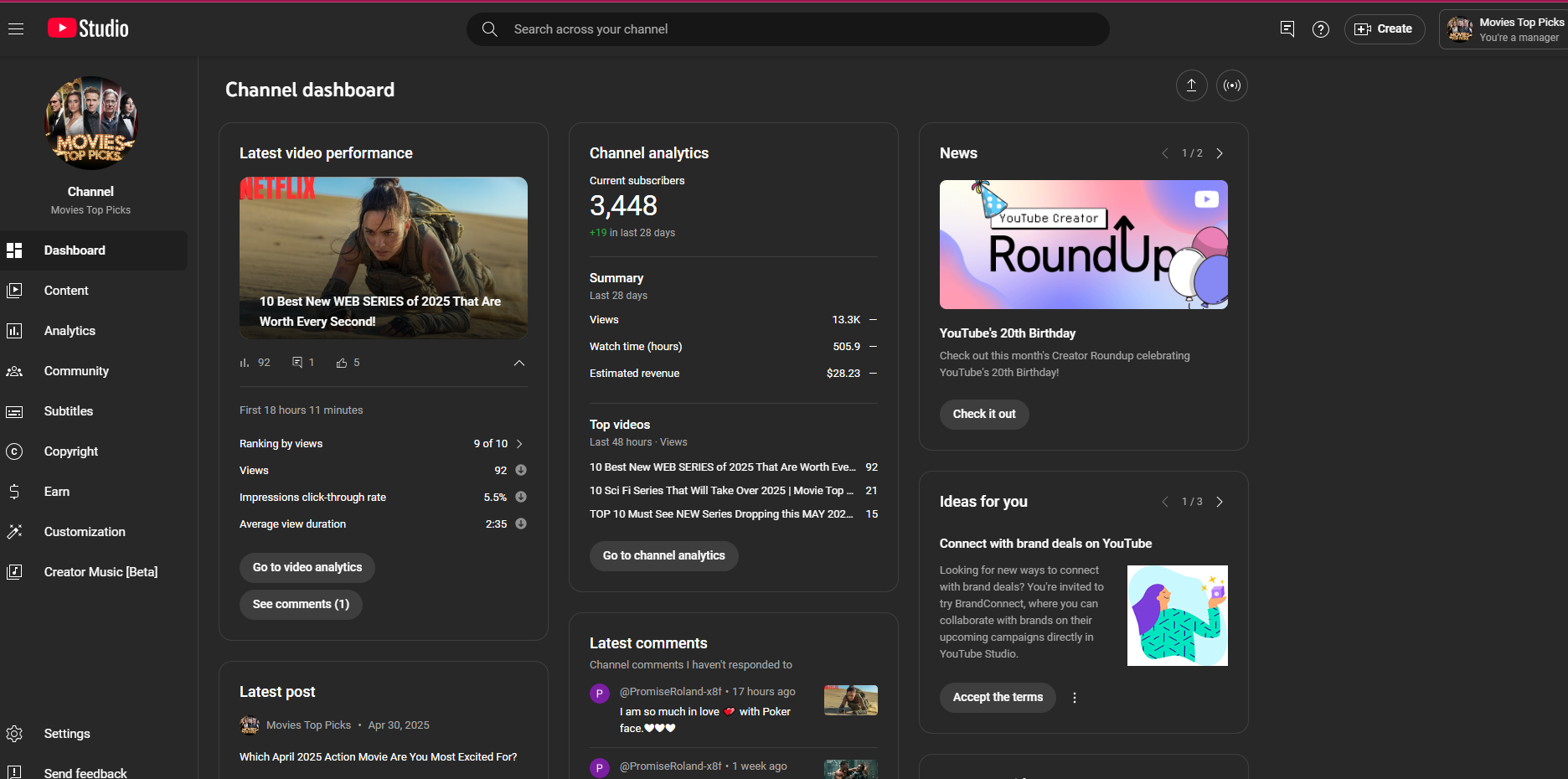
Task: Click the search across your channel field
Action: [788, 29]
